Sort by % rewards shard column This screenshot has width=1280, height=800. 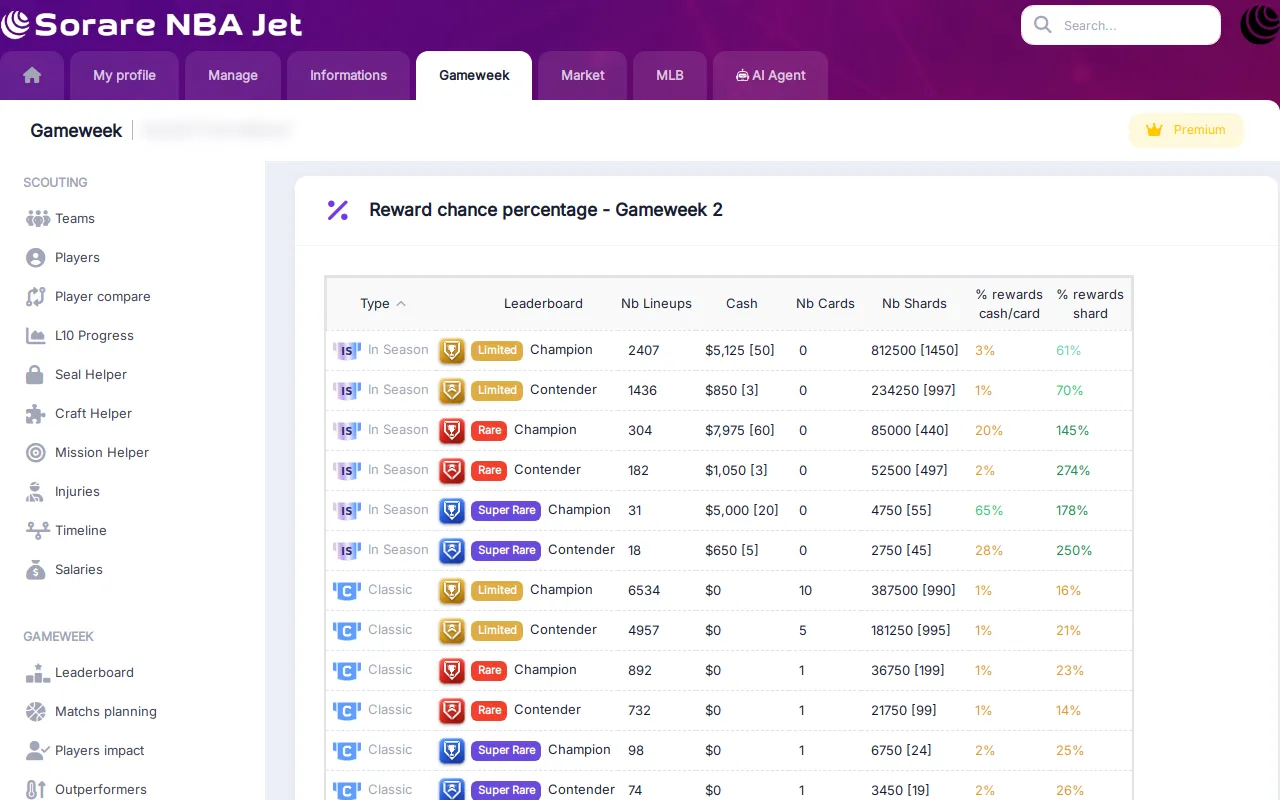click(x=1090, y=304)
